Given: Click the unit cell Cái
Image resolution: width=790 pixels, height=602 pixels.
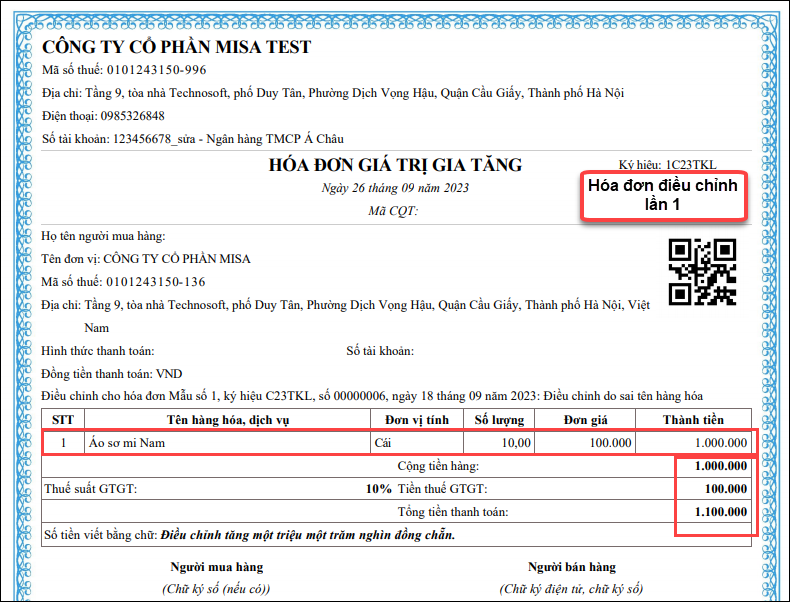Looking at the screenshot, I should click(x=383, y=443).
